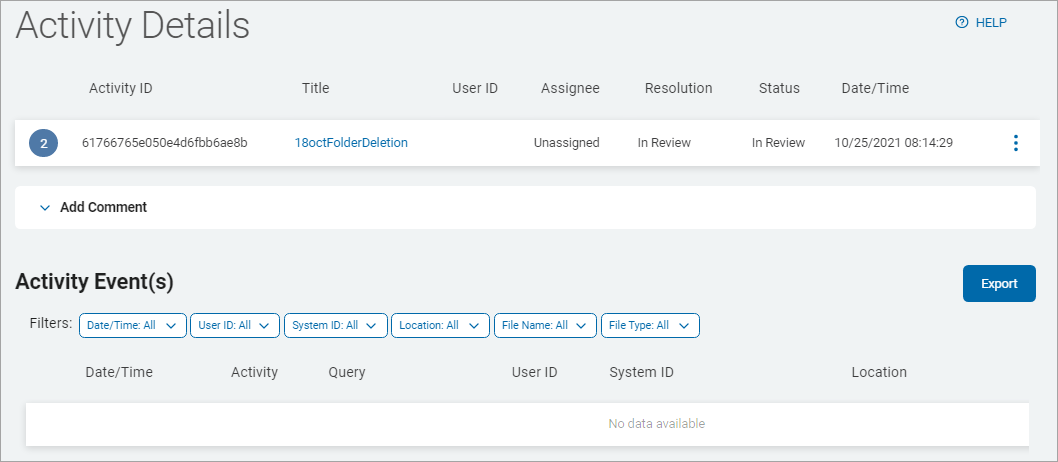Select the activity ID 61766765e050e4d6fbb6ae8b text
Image resolution: width=1058 pixels, height=462 pixels.
click(164, 143)
